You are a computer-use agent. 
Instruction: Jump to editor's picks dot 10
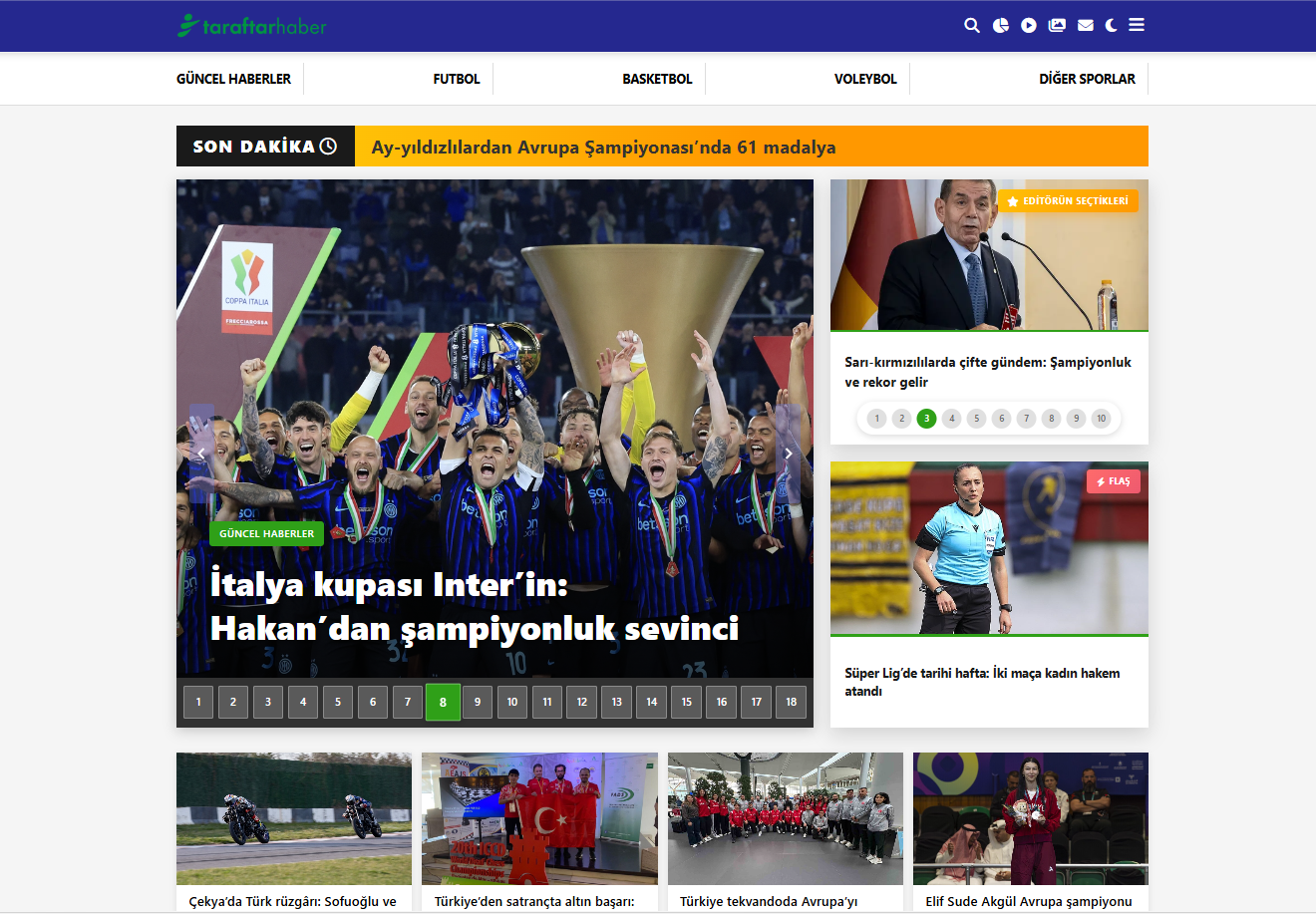[x=1102, y=419]
